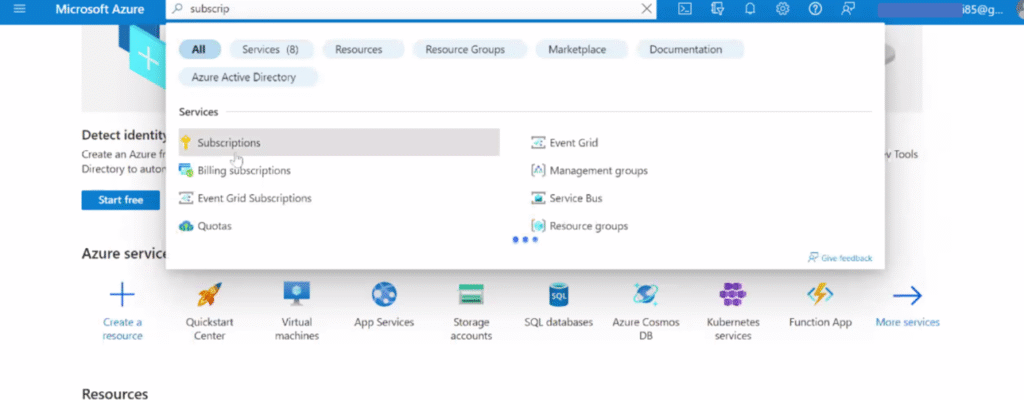
Task: Open Directories and subscriptions filter icon
Action: pos(718,9)
